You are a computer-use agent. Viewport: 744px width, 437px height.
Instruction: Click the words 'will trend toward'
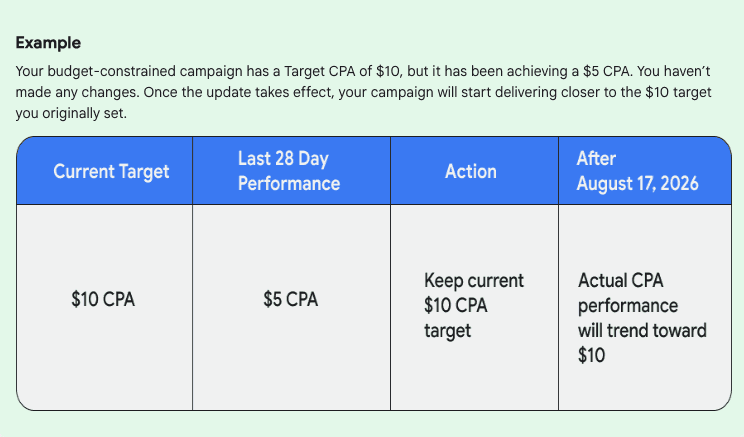pyautogui.click(x=642, y=330)
